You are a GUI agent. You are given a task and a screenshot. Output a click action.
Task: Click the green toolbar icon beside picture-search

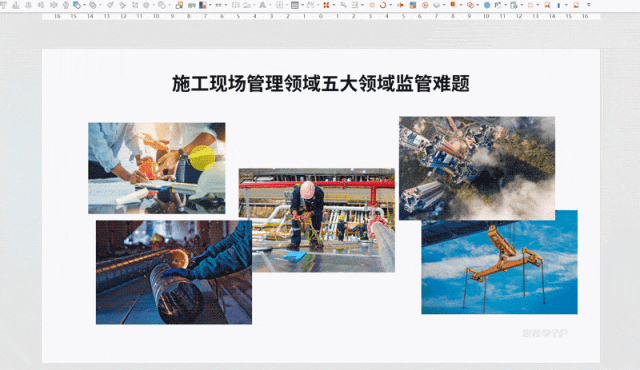point(191,5)
